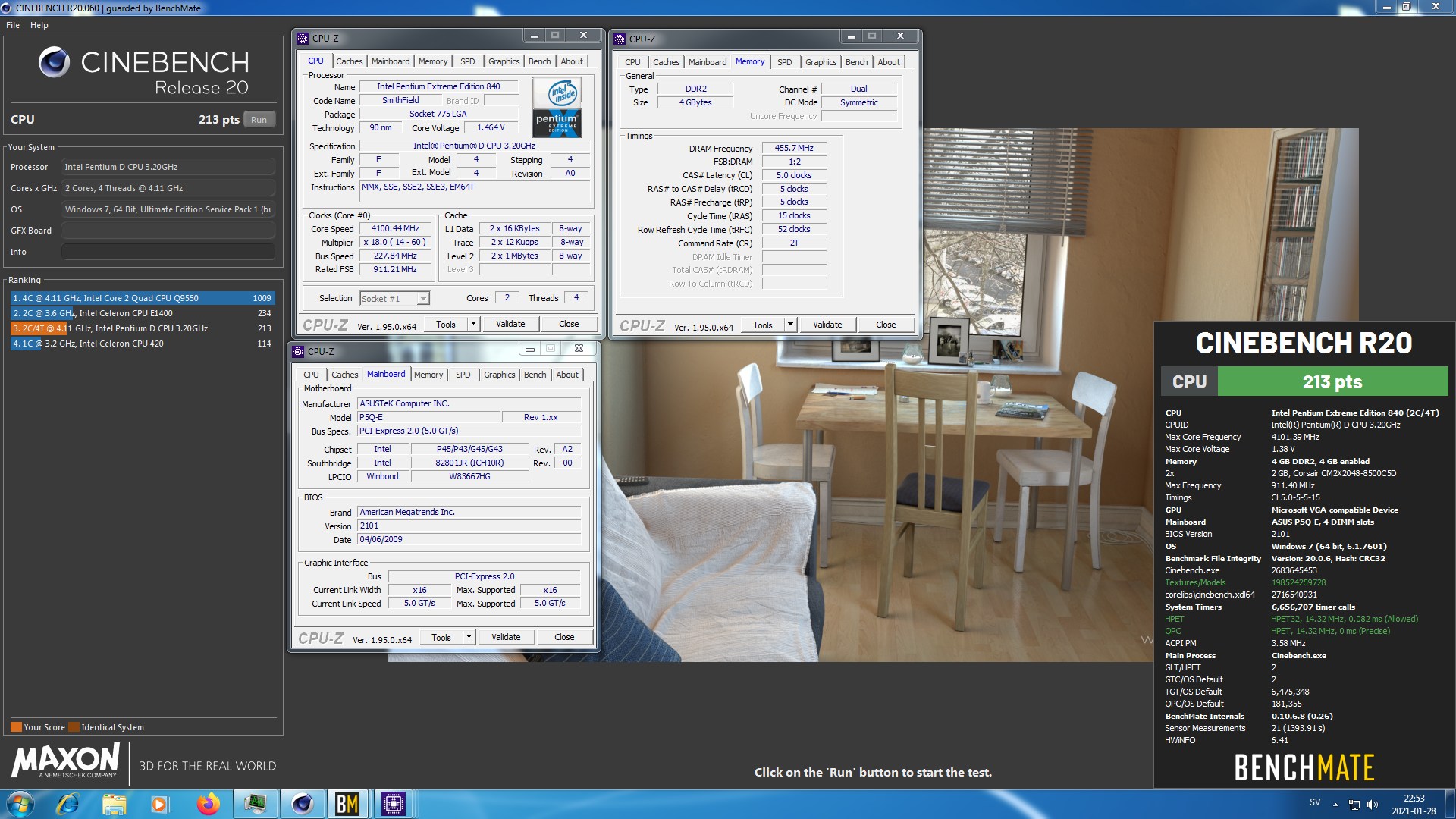Click Close button in Mainboard tab window

pyautogui.click(x=564, y=637)
